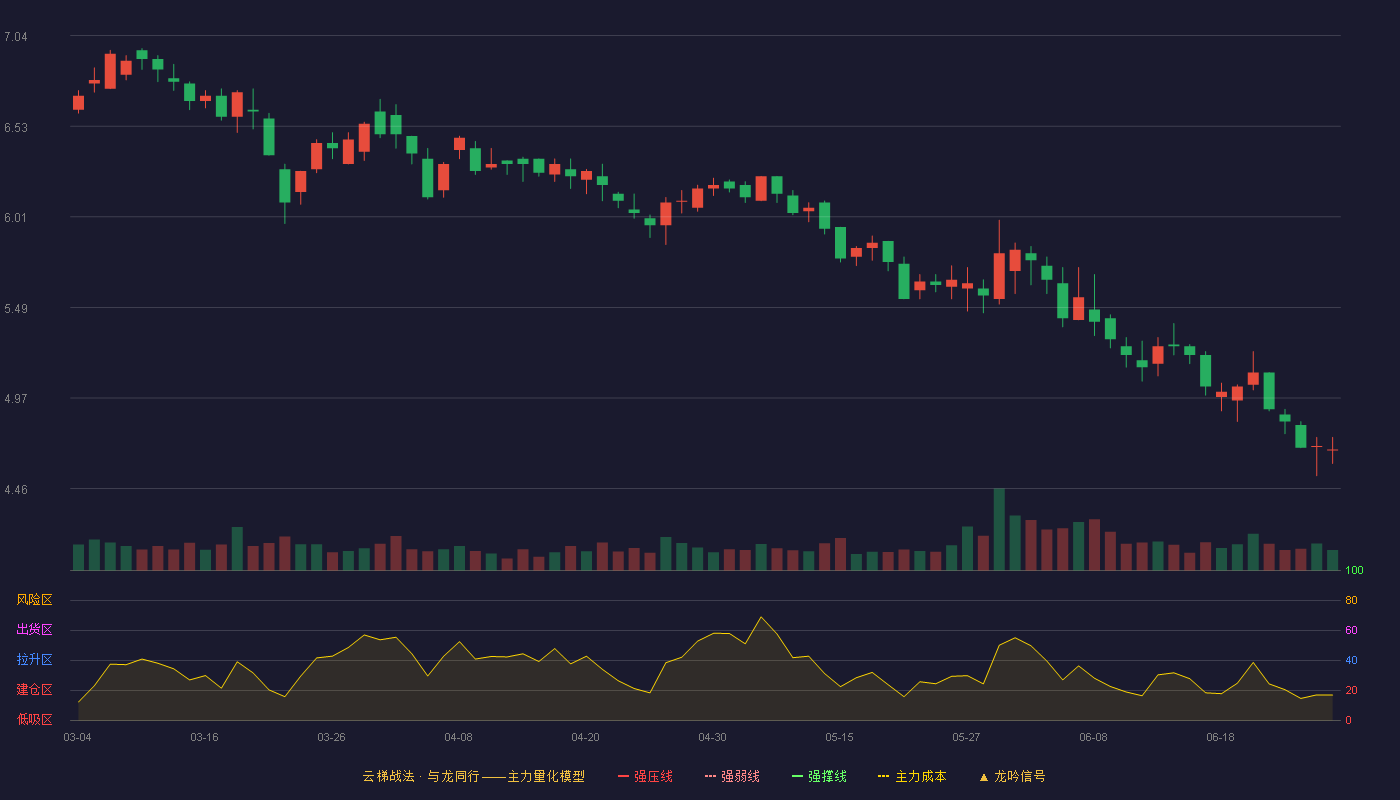Click the orange 80 indicator axis value
Viewport: 1400px width, 800px height.
tap(1351, 601)
